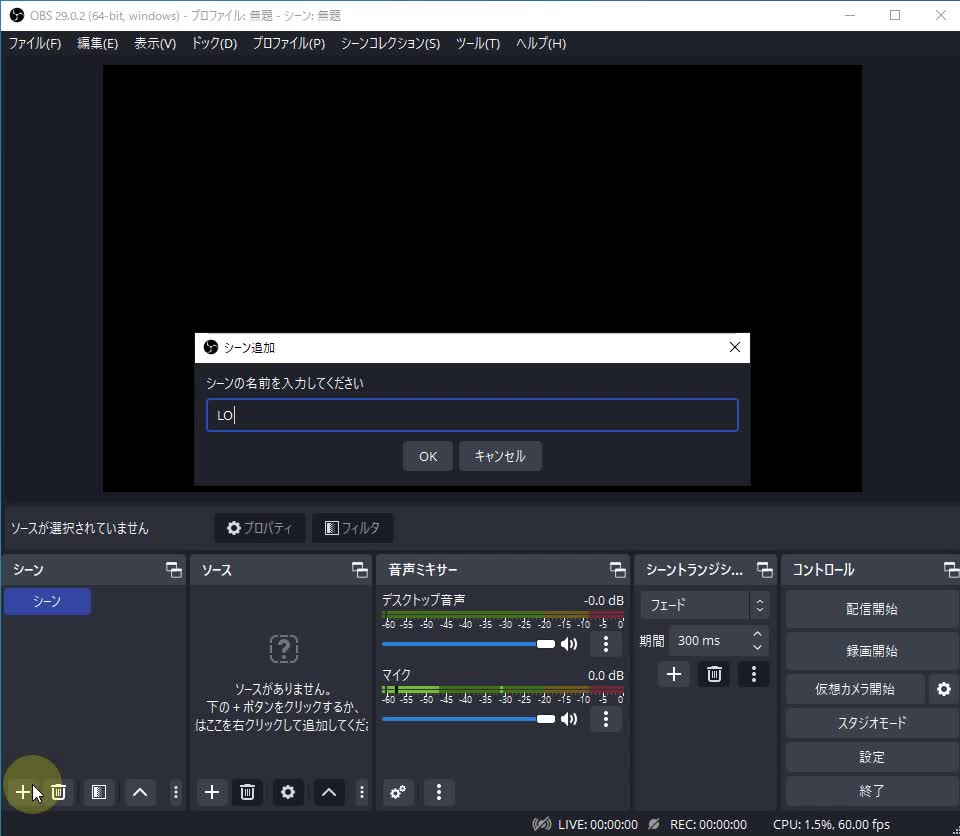Image resolution: width=960 pixels, height=836 pixels.
Task: Undock the シーン panel
Action: pyautogui.click(x=174, y=570)
